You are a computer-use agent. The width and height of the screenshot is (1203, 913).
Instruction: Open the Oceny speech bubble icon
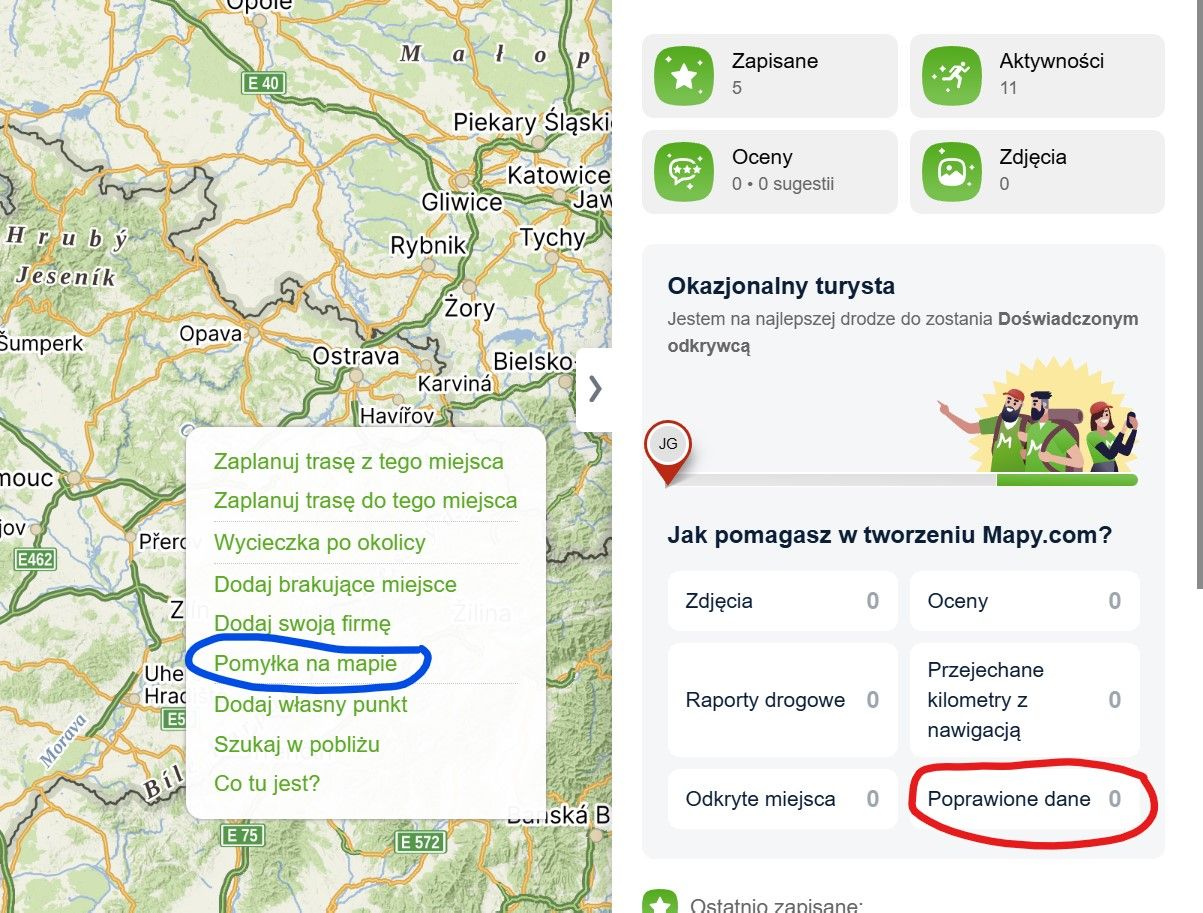684,172
